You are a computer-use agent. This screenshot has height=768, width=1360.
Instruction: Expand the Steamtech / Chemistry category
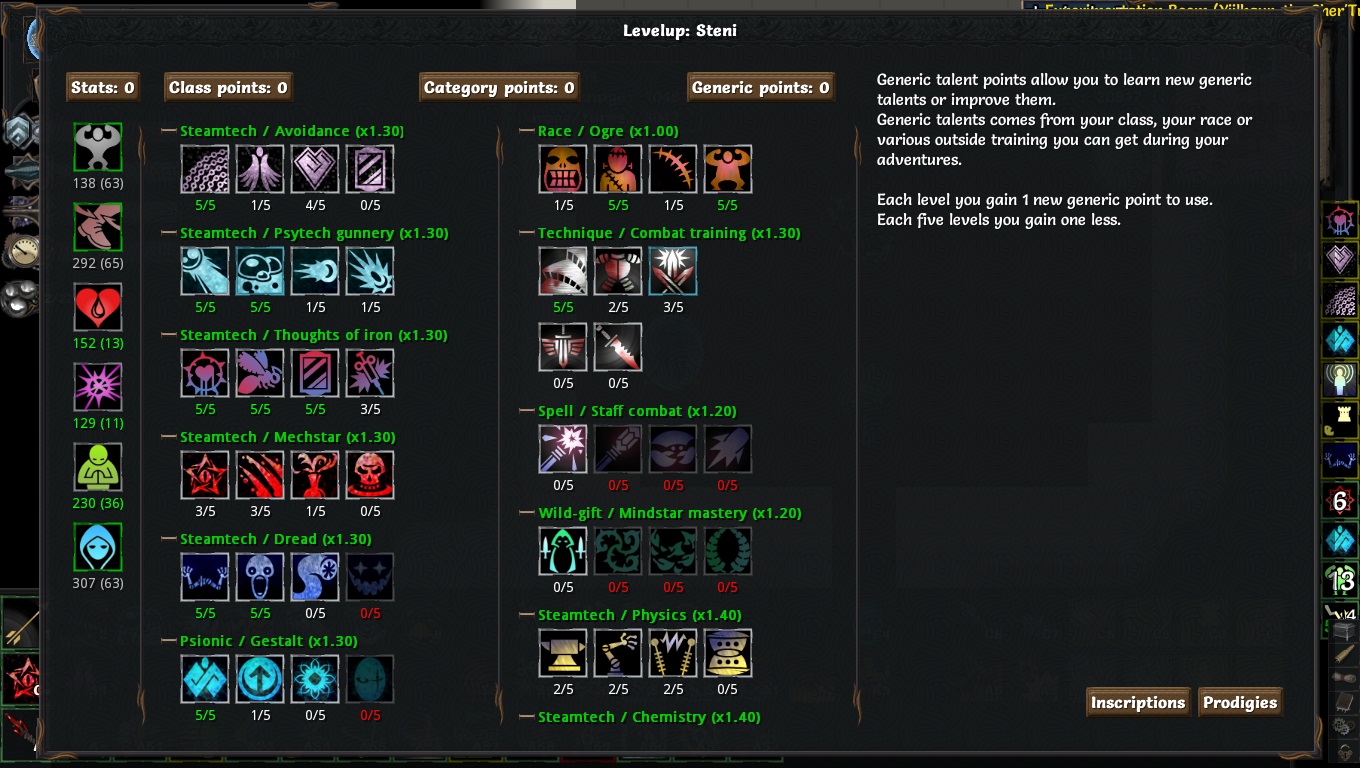(x=649, y=717)
